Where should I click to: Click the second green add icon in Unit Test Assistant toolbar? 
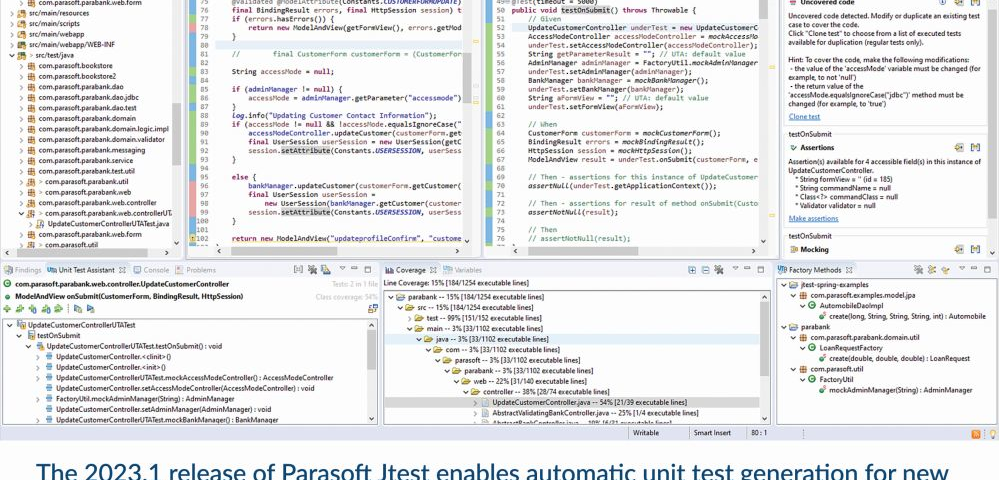click(20, 309)
